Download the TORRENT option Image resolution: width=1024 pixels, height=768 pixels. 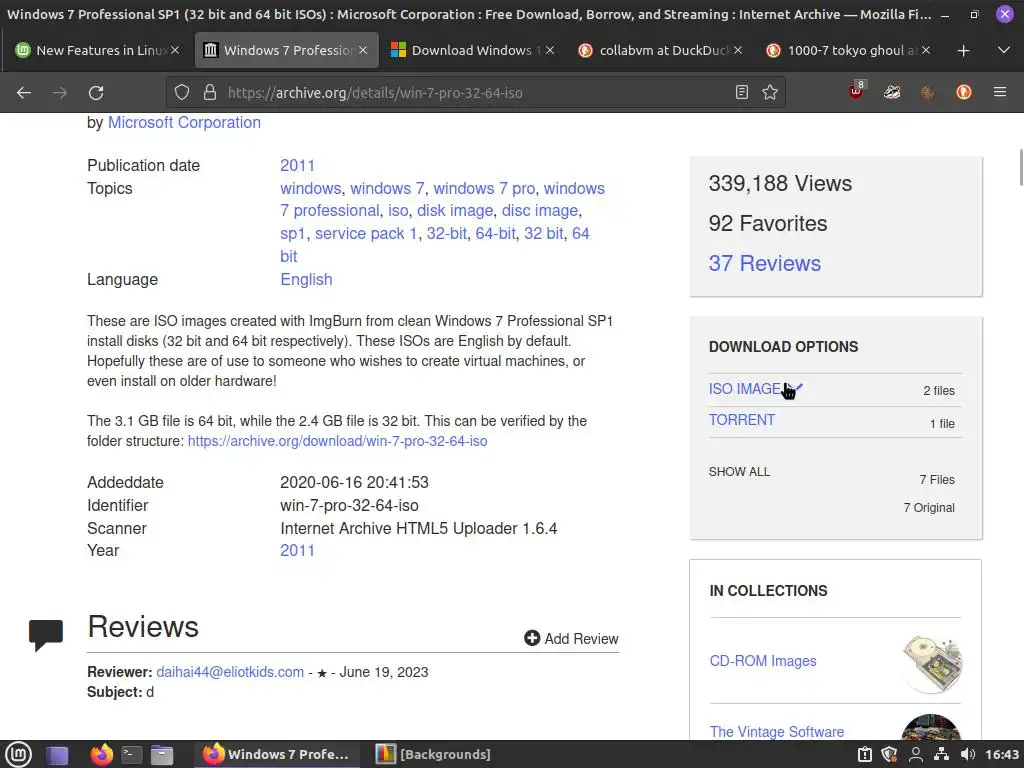[742, 420]
